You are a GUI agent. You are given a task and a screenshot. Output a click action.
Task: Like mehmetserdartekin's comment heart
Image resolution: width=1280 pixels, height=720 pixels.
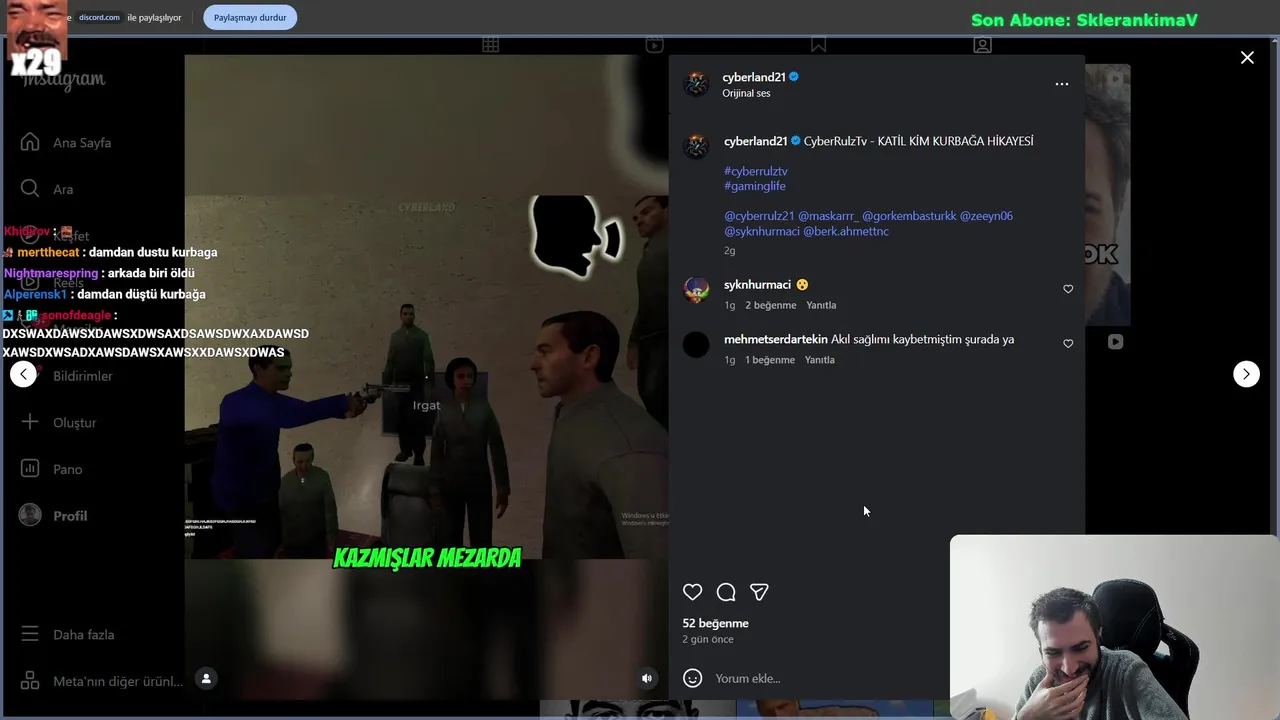pos(1068,344)
